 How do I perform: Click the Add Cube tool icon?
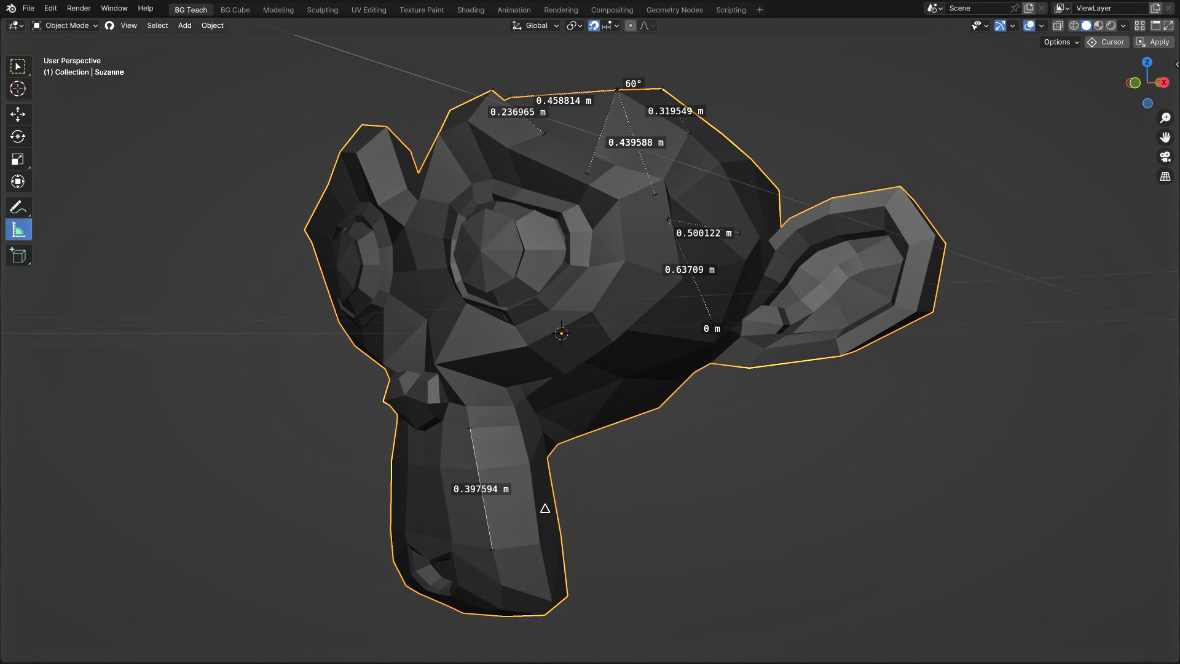click(18, 256)
